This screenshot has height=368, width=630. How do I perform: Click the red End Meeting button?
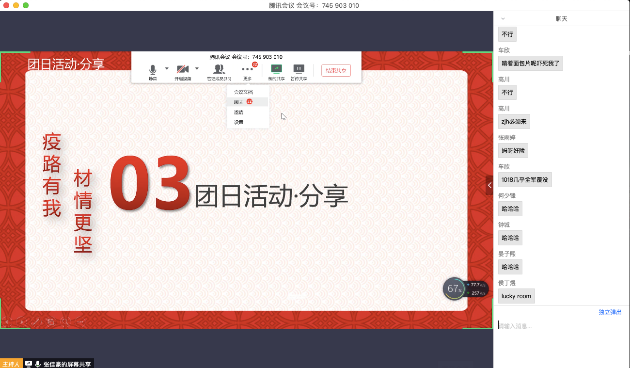(x=336, y=70)
